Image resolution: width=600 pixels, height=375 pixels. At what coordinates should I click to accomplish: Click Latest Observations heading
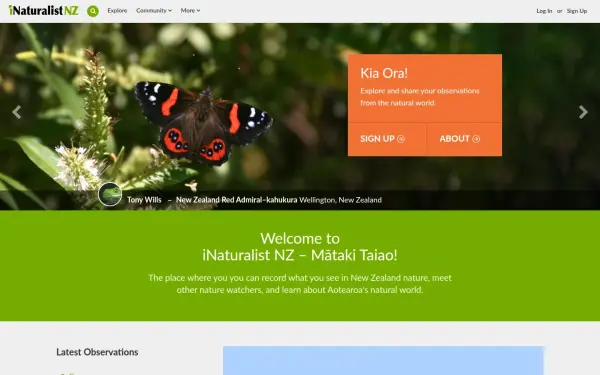click(x=97, y=352)
